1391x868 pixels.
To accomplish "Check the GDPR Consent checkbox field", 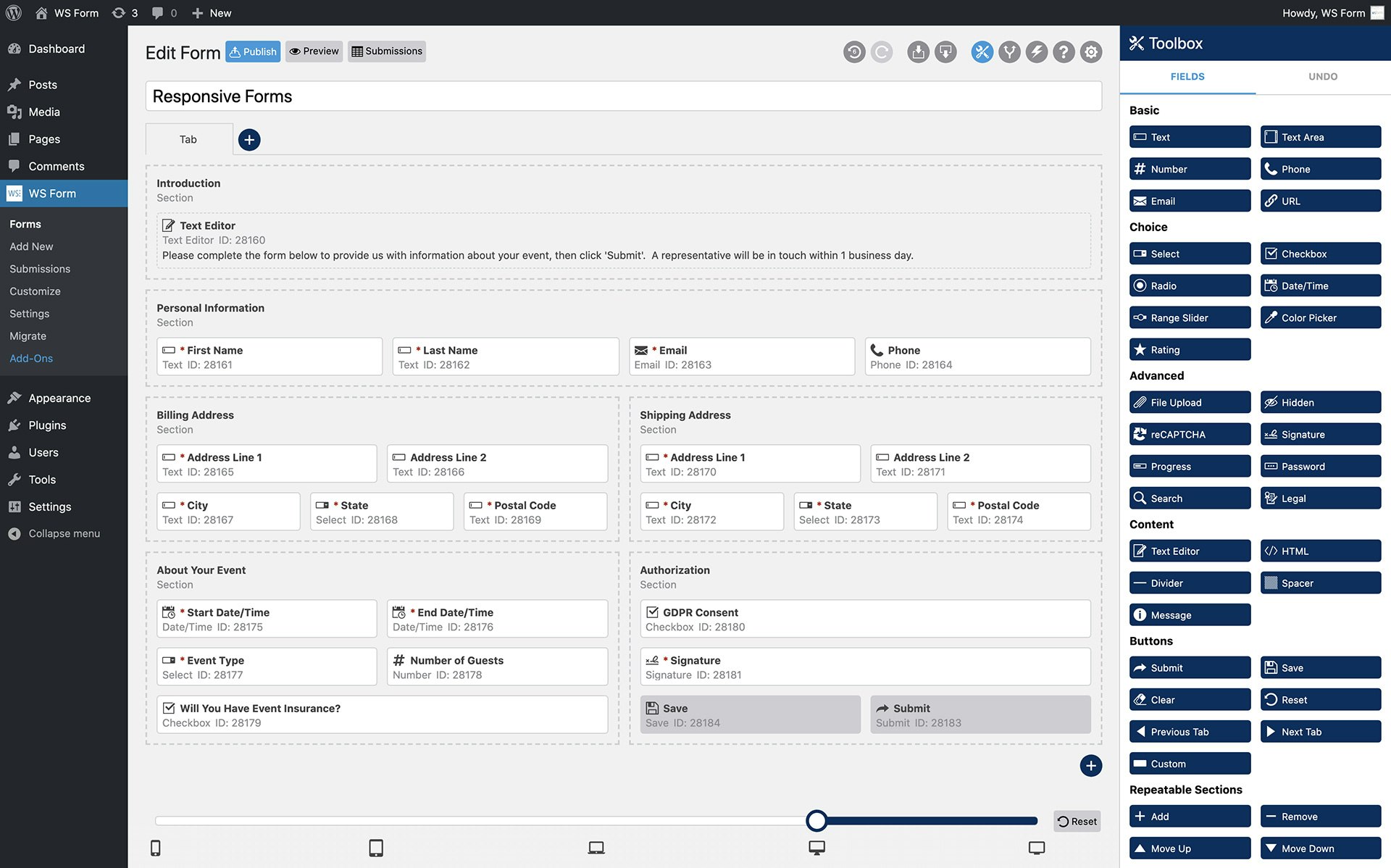I will [x=864, y=618].
